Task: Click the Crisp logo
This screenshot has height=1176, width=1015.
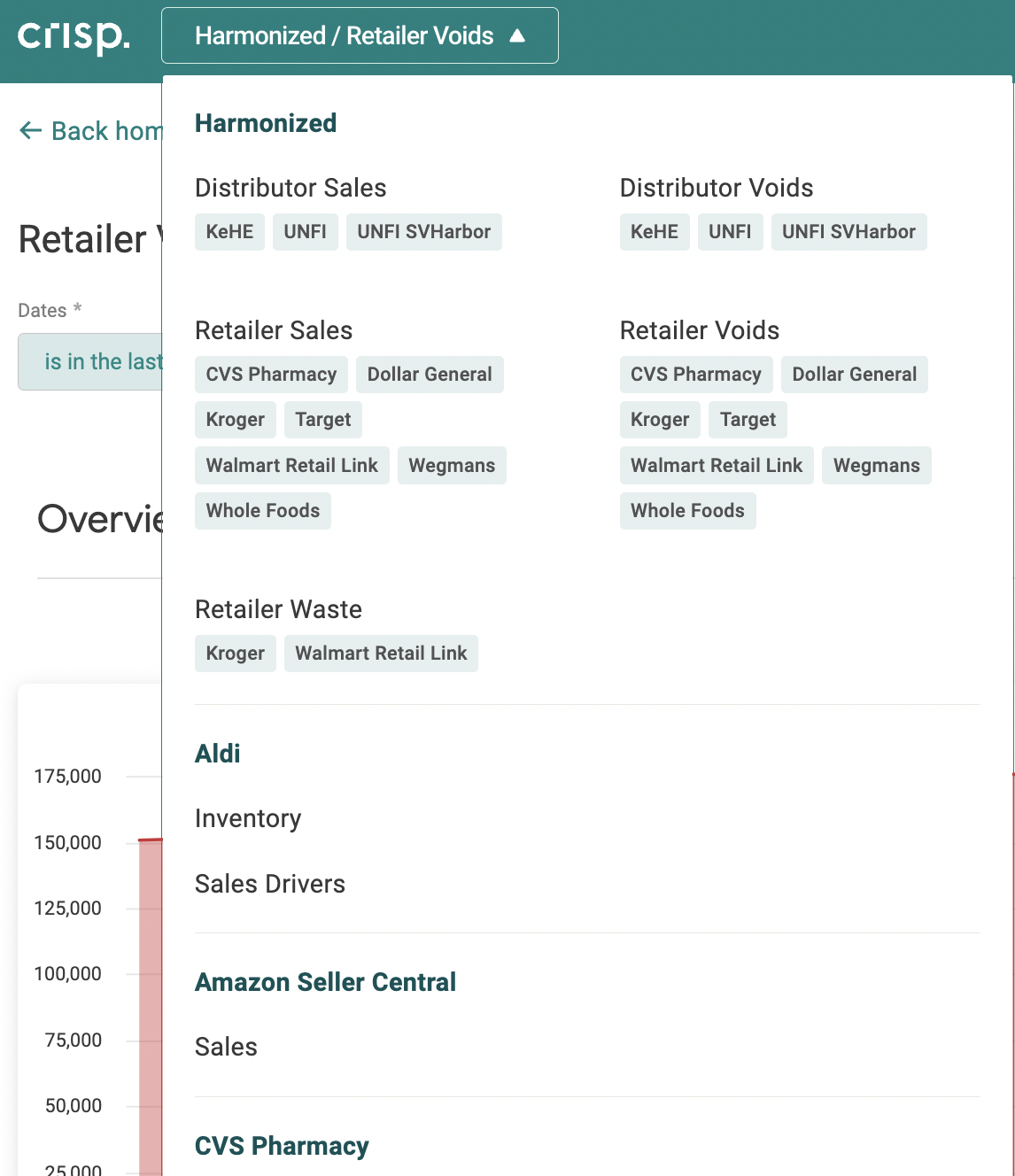Action: pyautogui.click(x=74, y=37)
